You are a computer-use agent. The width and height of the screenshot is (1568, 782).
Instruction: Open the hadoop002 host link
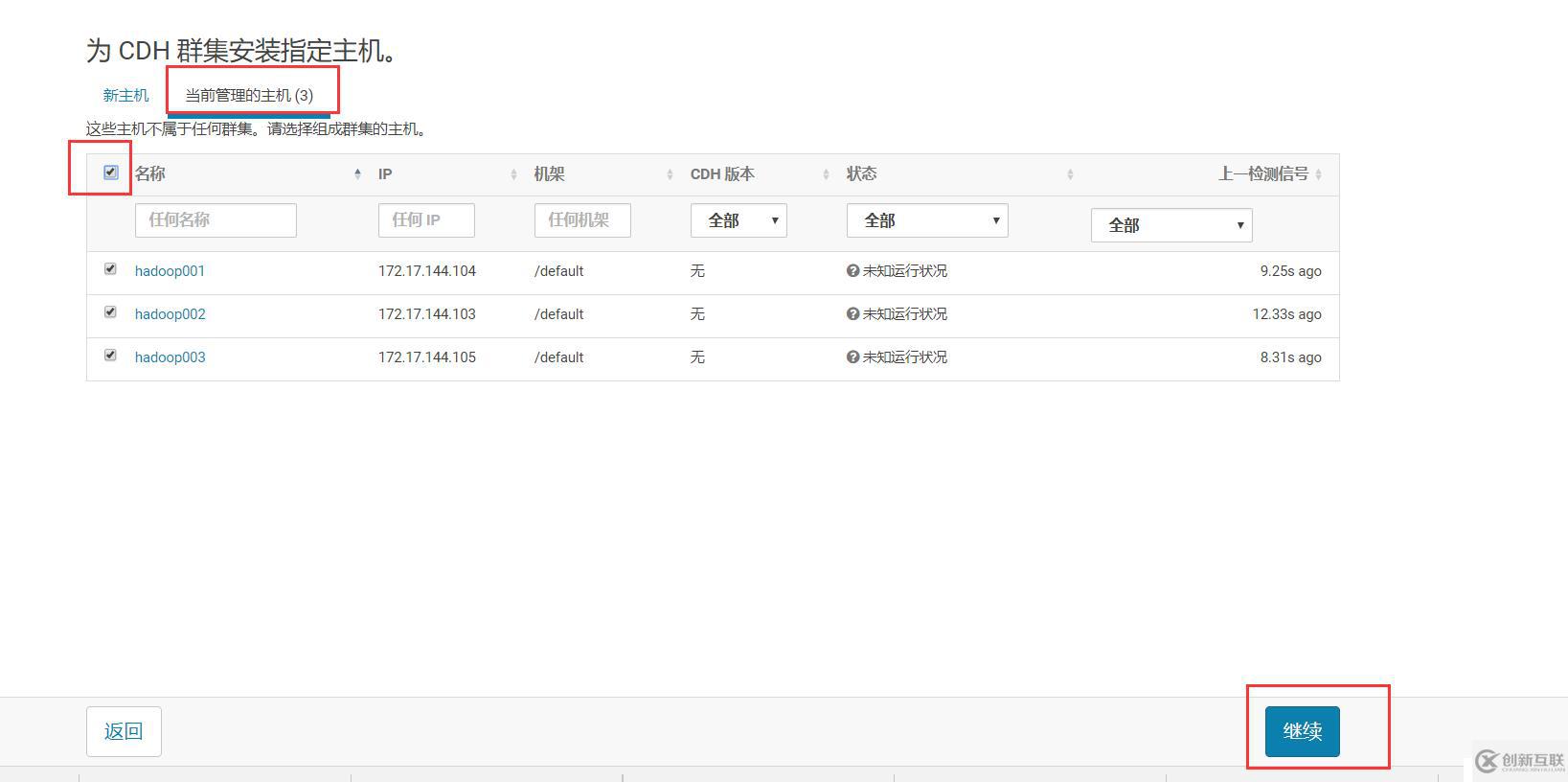click(x=170, y=314)
